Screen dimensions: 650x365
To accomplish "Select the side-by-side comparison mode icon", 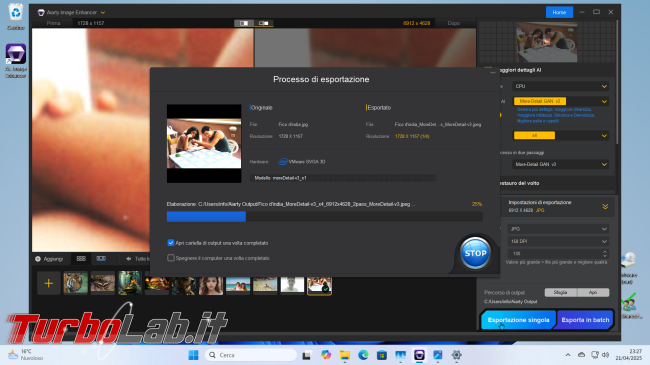I will (264, 23).
